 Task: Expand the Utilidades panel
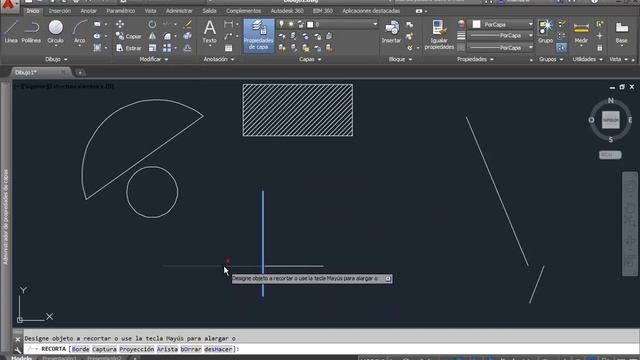coord(587,59)
